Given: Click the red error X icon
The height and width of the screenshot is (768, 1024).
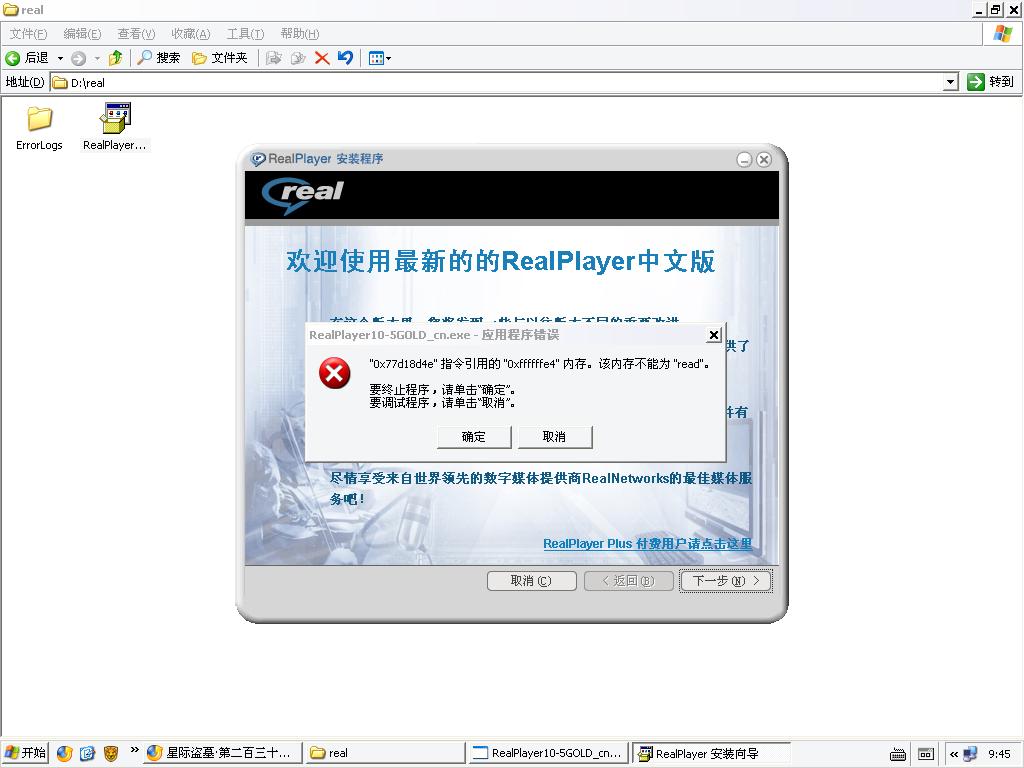Looking at the screenshot, I should pyautogui.click(x=334, y=373).
